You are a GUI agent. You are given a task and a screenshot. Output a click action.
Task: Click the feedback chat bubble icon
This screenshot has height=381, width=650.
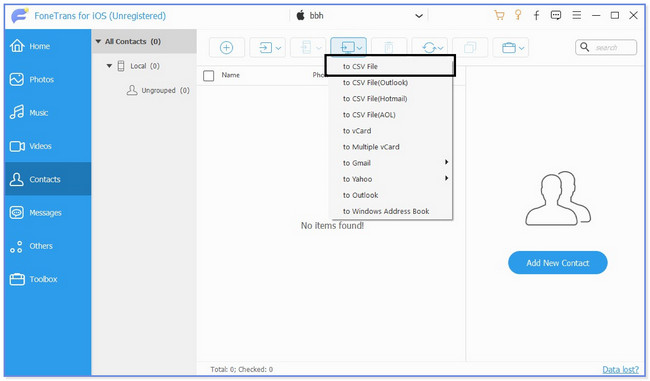556,16
